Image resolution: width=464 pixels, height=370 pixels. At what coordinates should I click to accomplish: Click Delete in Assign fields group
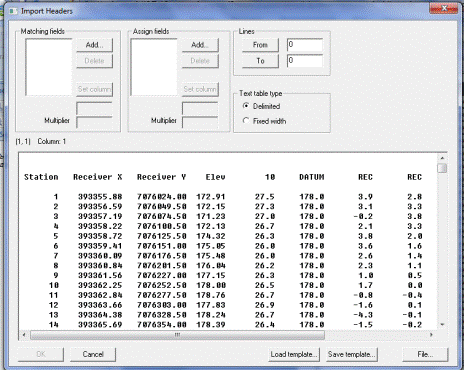200,61
